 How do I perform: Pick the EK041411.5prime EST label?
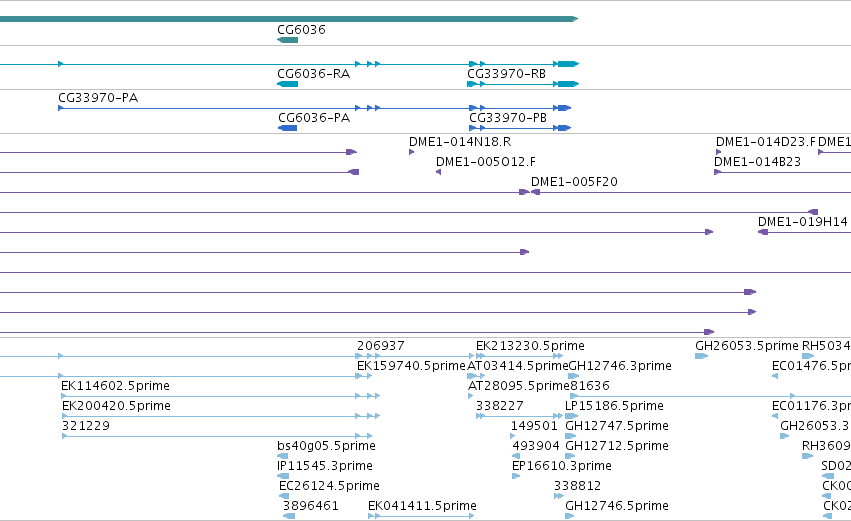(422, 507)
